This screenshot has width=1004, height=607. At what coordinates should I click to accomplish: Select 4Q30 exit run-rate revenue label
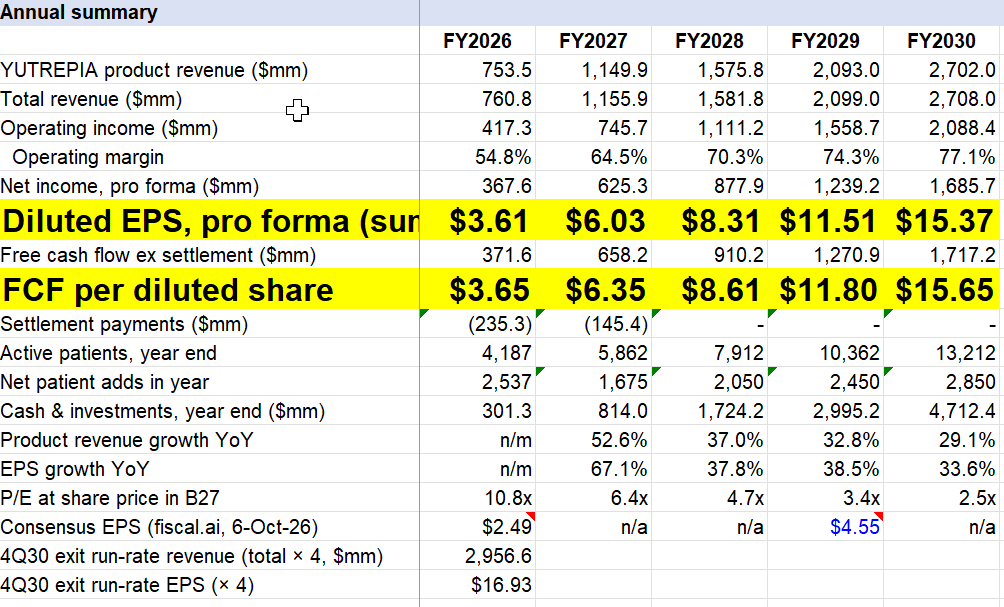point(209,556)
